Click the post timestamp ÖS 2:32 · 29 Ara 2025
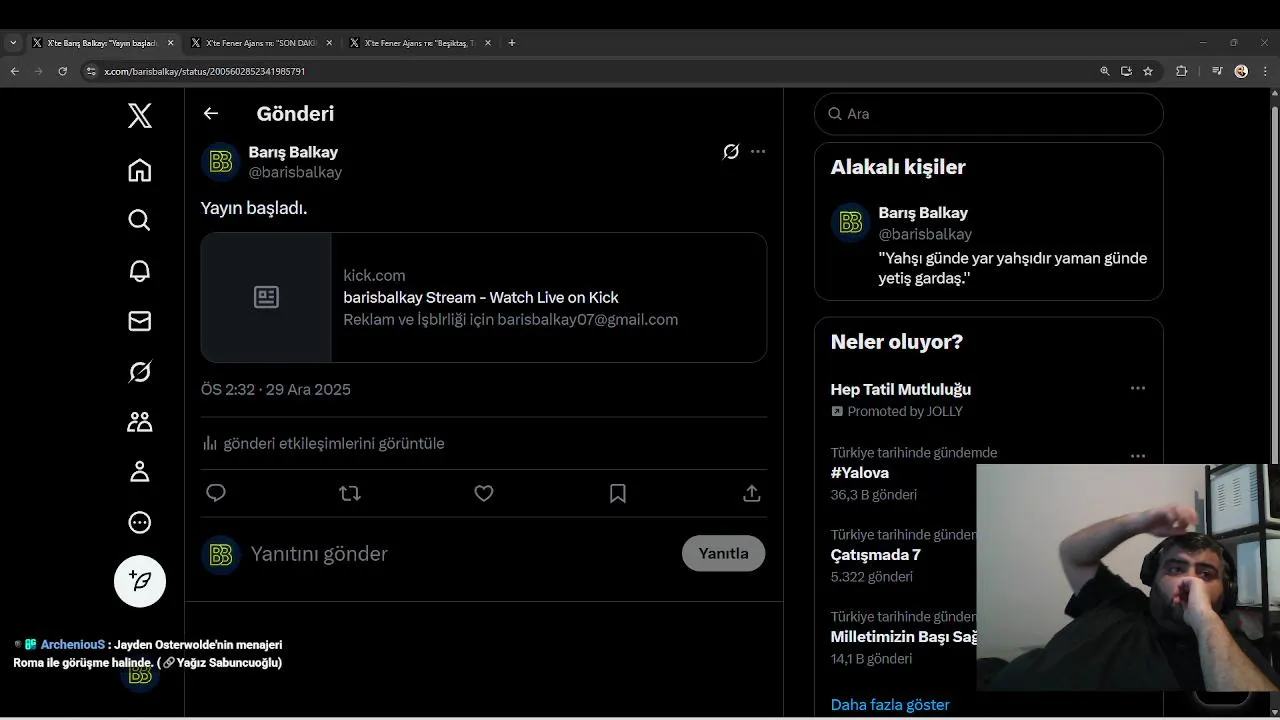Screen dimensions: 1280x720 pyautogui.click(x=276, y=389)
